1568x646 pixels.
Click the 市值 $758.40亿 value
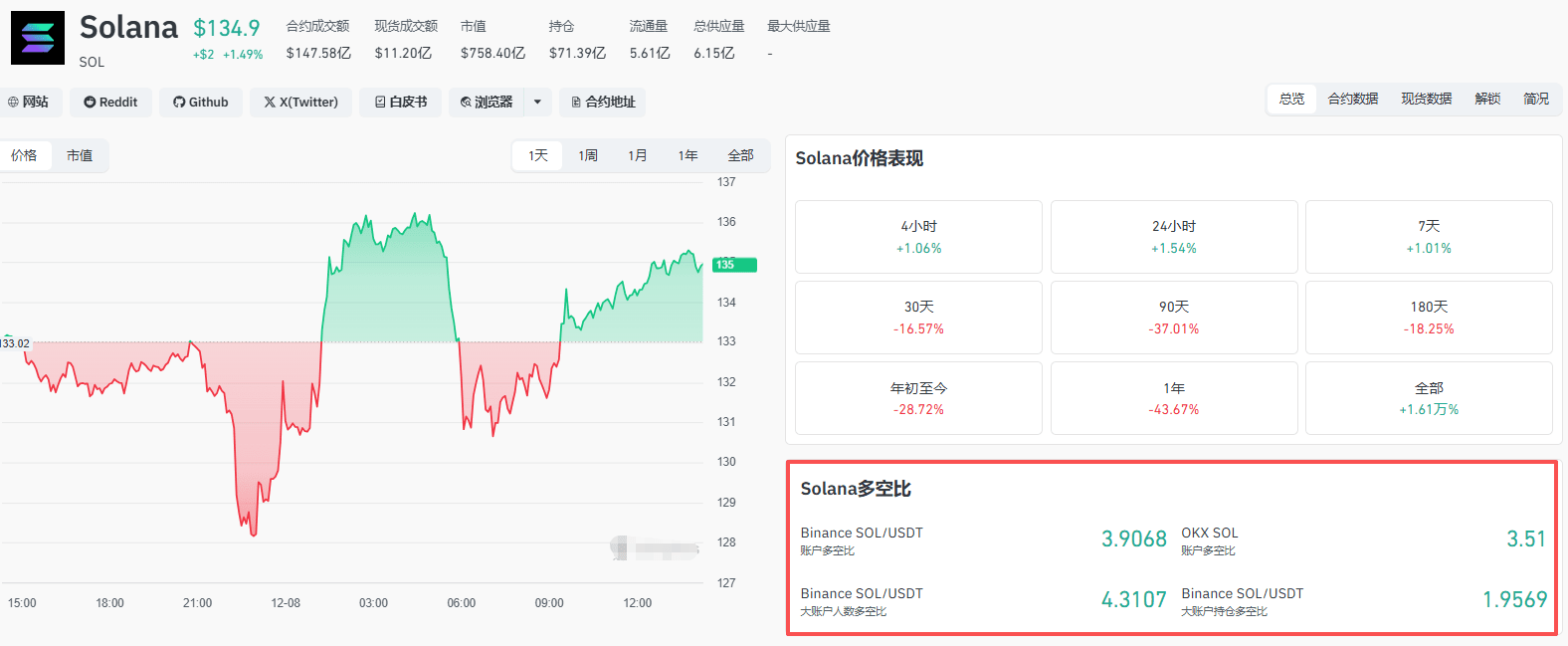pyautogui.click(x=492, y=53)
